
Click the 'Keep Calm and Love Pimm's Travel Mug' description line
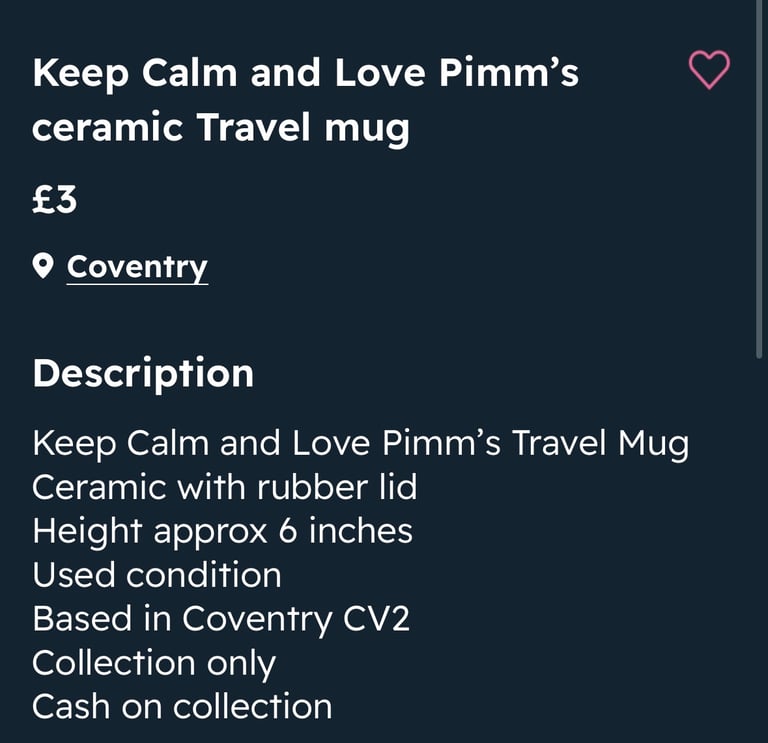click(360, 444)
